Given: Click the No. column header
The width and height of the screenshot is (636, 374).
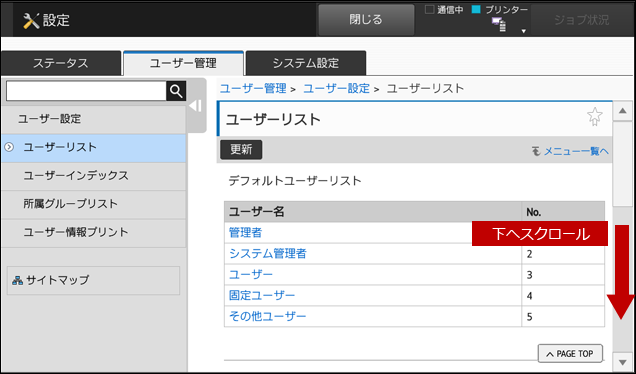Looking at the screenshot, I should pyautogui.click(x=563, y=212).
